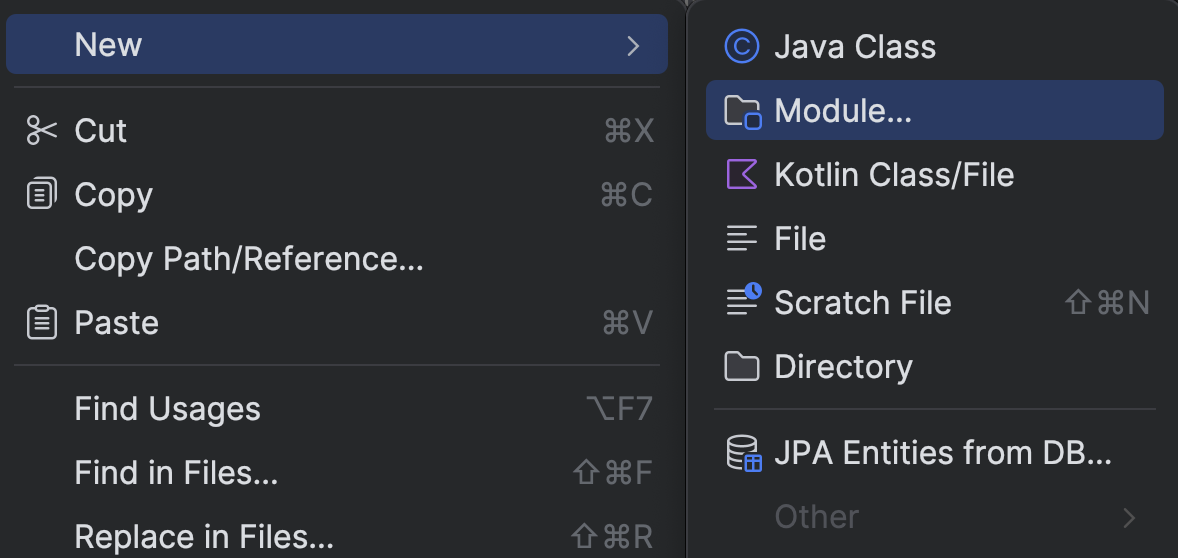Click the File lines icon
This screenshot has width=1178, height=558.
(x=742, y=239)
